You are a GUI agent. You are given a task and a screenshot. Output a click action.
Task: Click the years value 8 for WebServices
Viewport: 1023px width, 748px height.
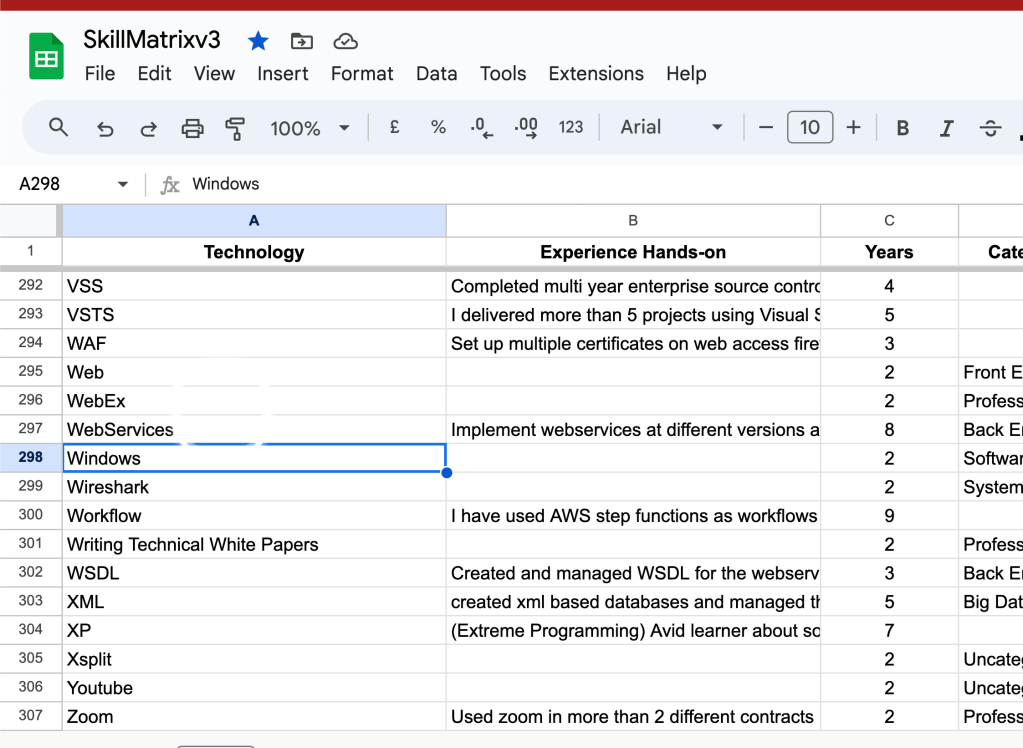point(889,429)
